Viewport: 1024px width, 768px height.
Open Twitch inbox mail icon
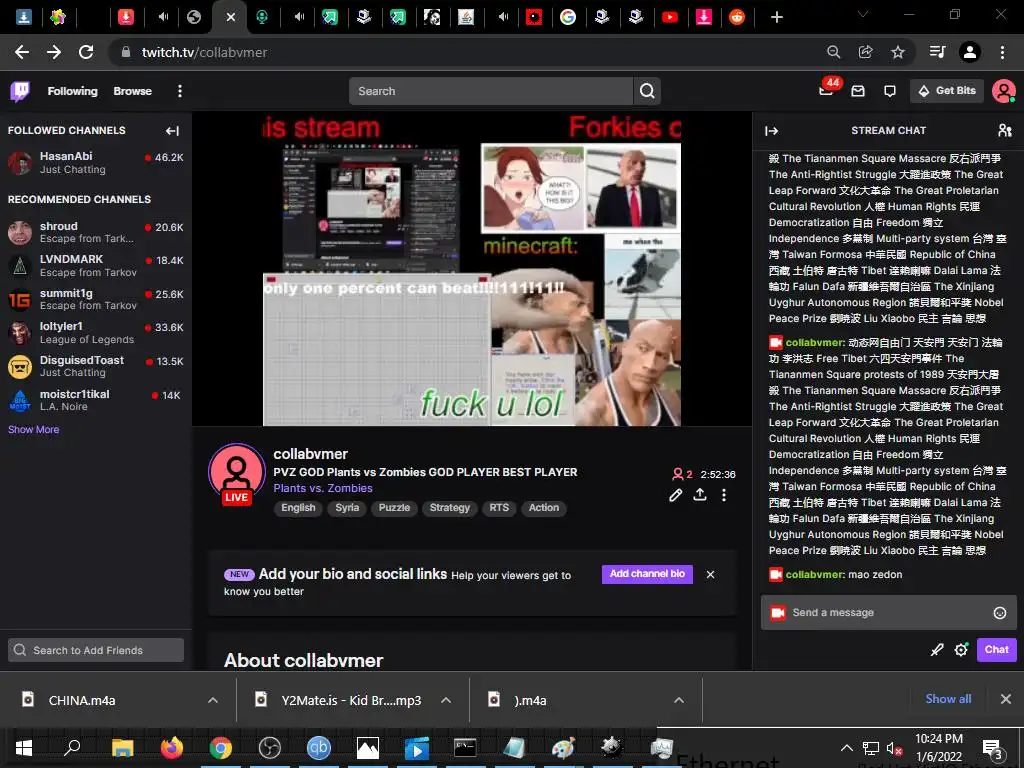click(x=858, y=91)
